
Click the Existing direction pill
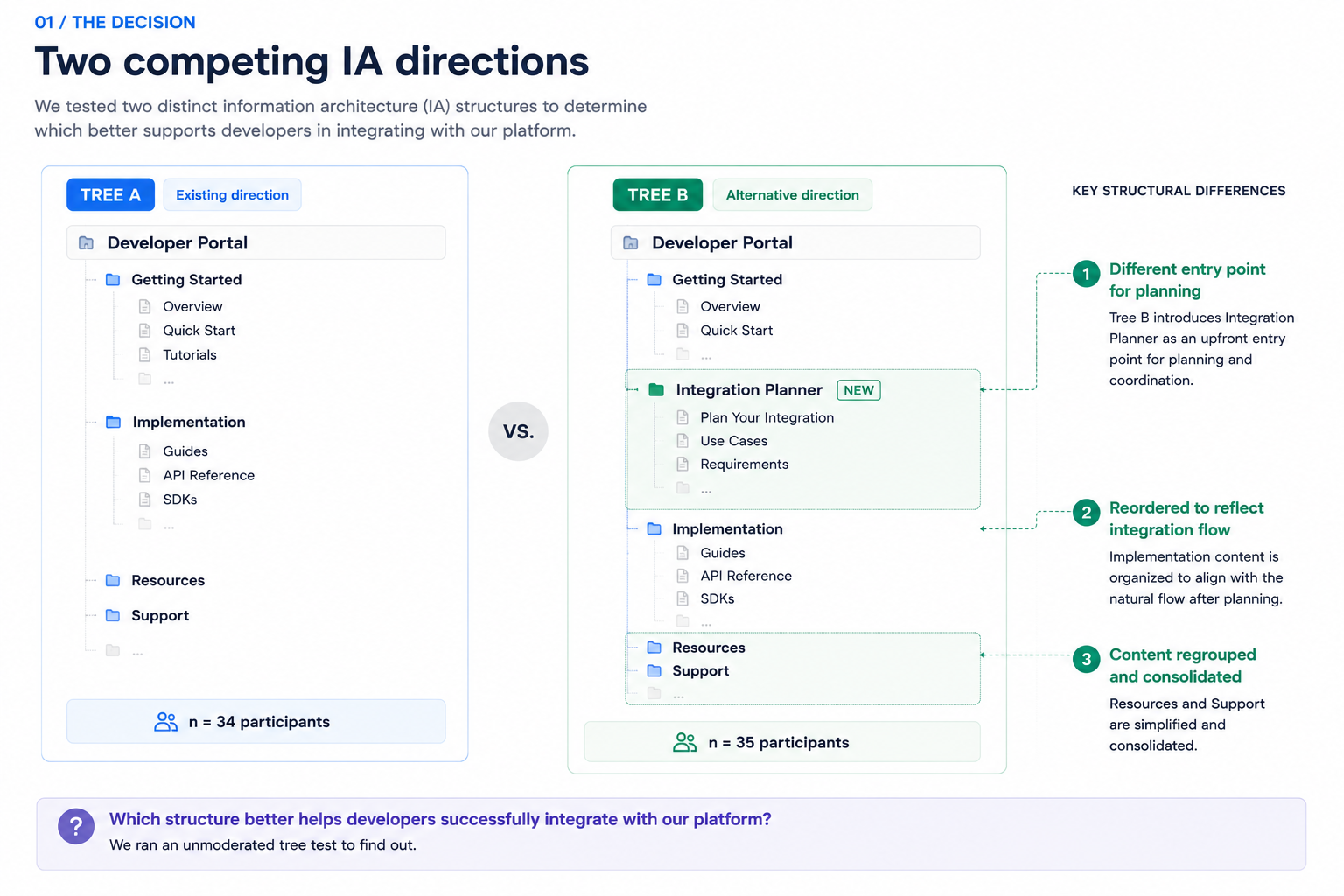coord(232,195)
